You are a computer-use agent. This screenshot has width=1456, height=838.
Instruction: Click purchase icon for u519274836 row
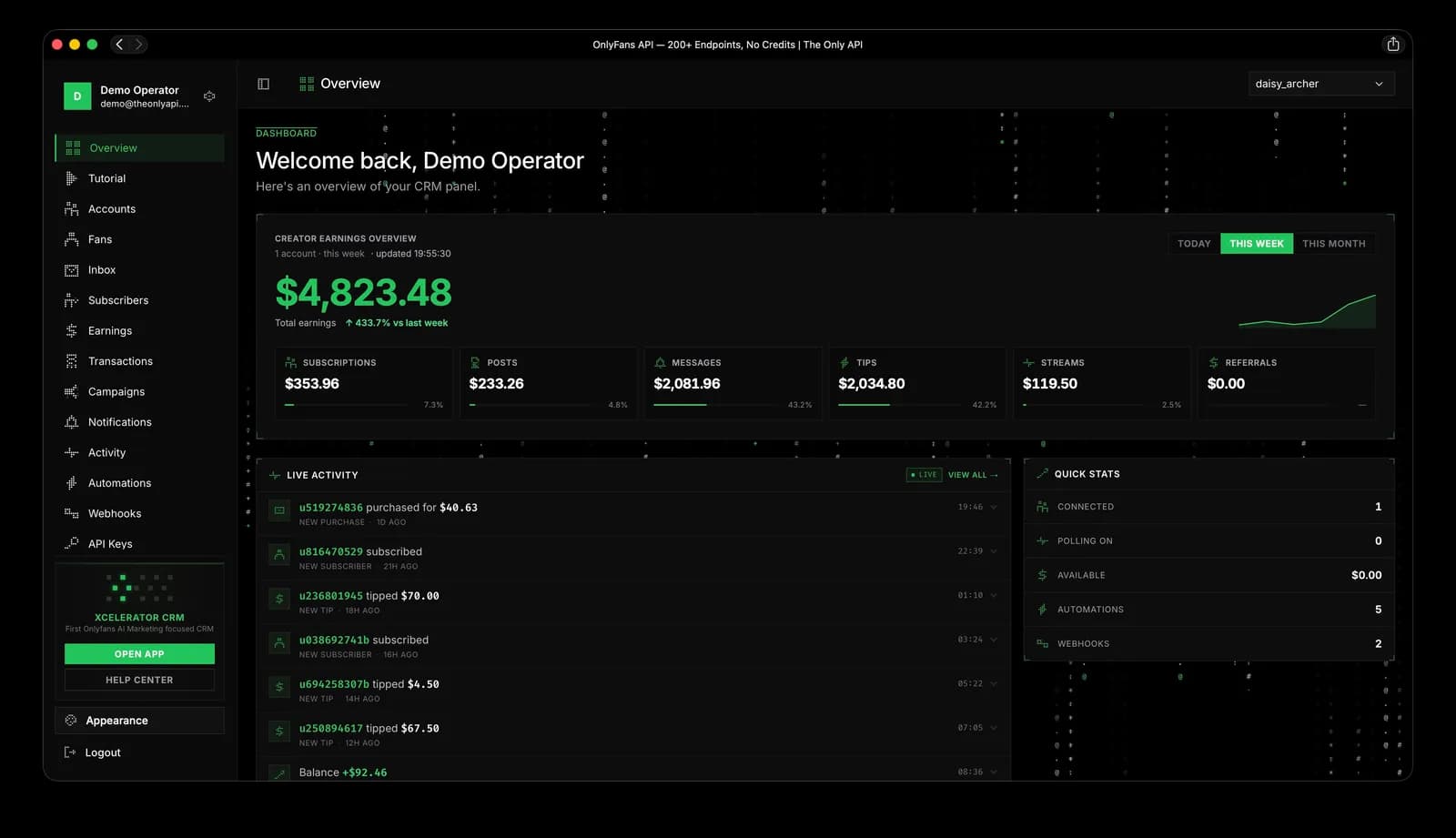pyautogui.click(x=279, y=510)
